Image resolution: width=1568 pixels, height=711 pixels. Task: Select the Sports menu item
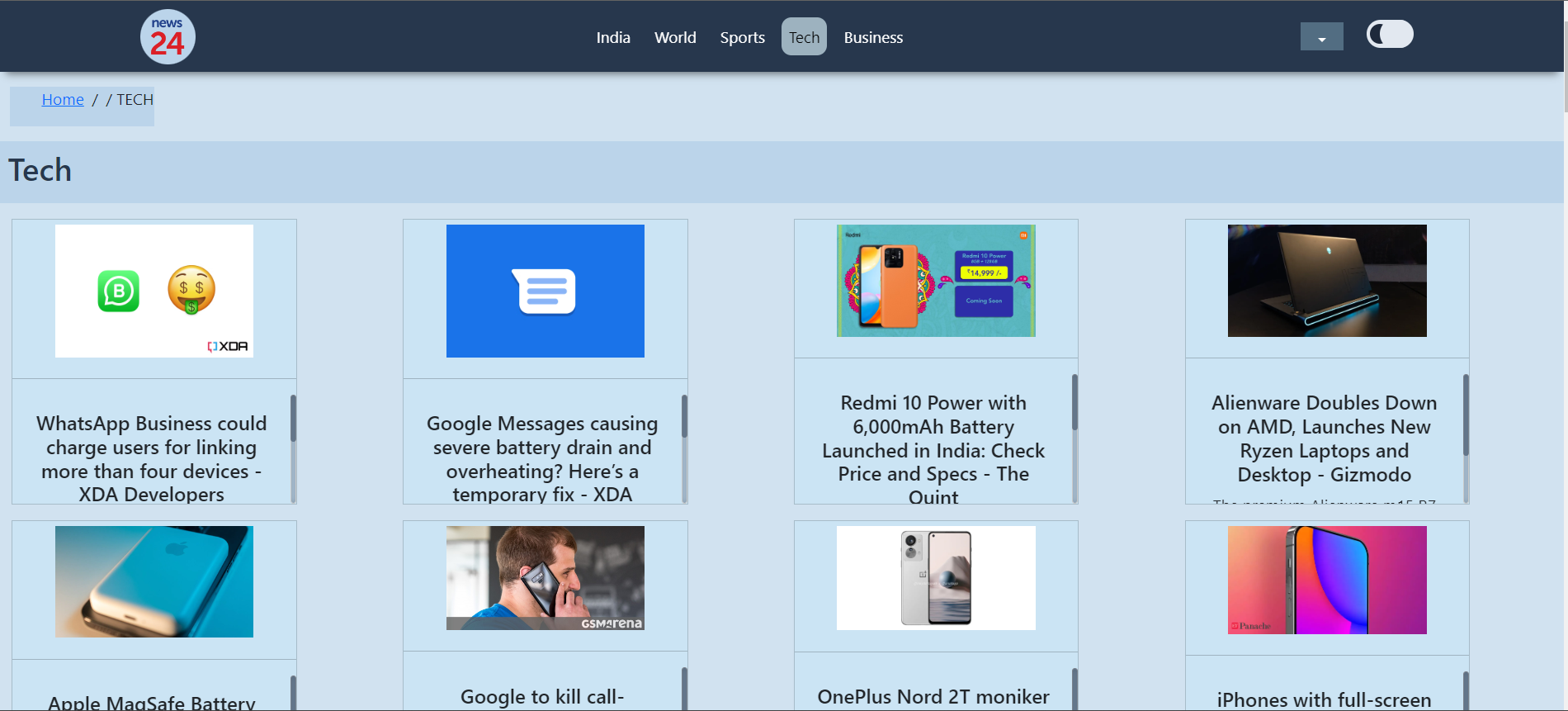(x=742, y=37)
